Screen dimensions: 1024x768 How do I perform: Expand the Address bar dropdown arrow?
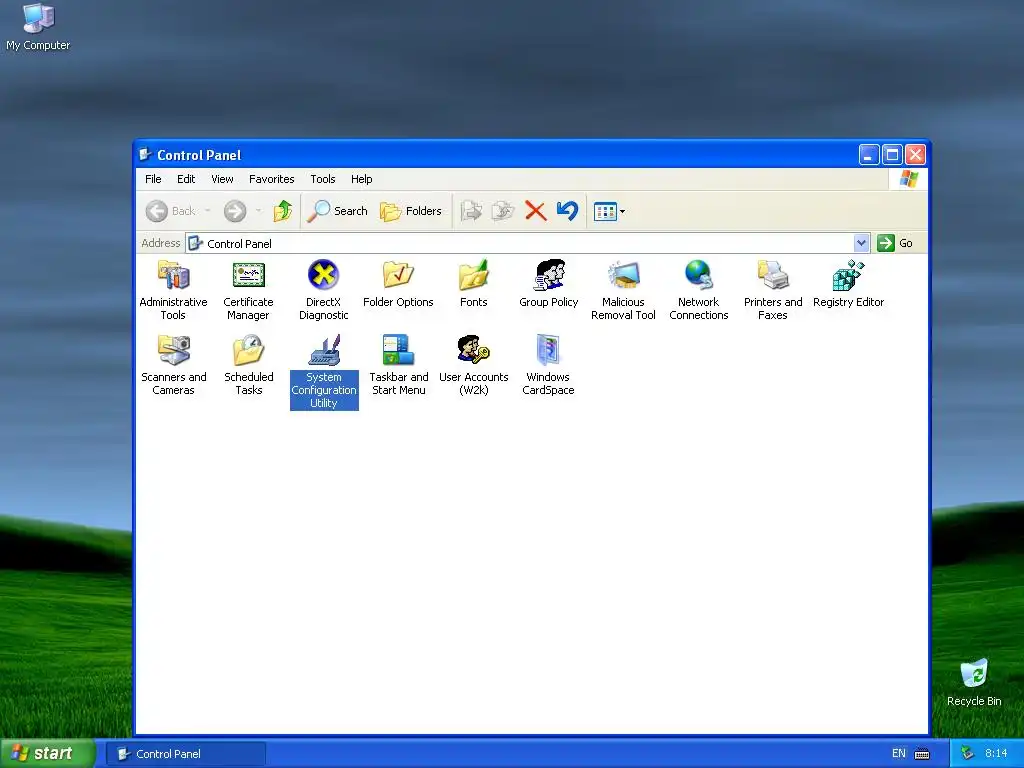(x=861, y=243)
